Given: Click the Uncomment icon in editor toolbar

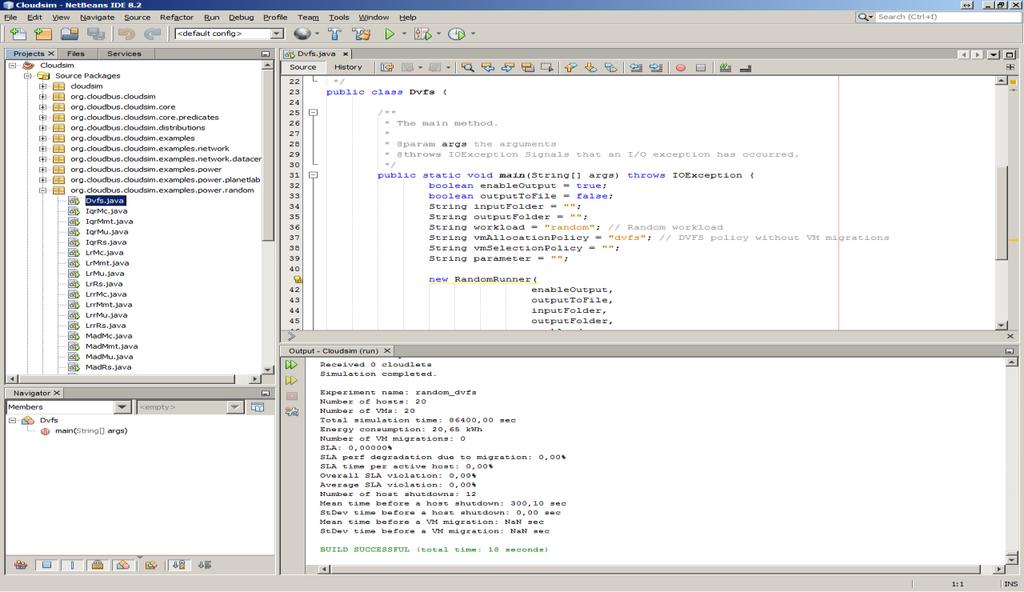Looking at the screenshot, I should pyautogui.click(x=745, y=67).
